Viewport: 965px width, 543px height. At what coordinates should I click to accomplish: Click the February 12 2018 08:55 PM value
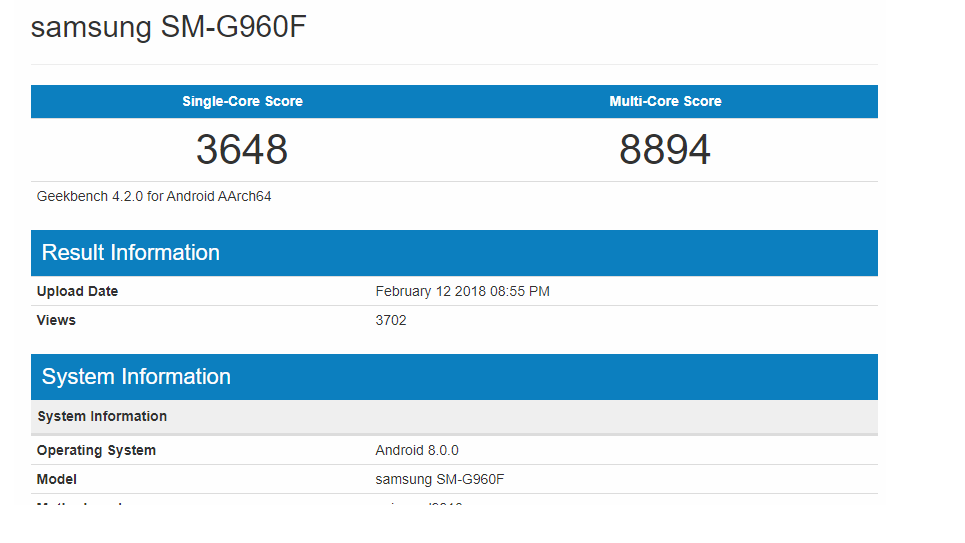click(x=462, y=291)
